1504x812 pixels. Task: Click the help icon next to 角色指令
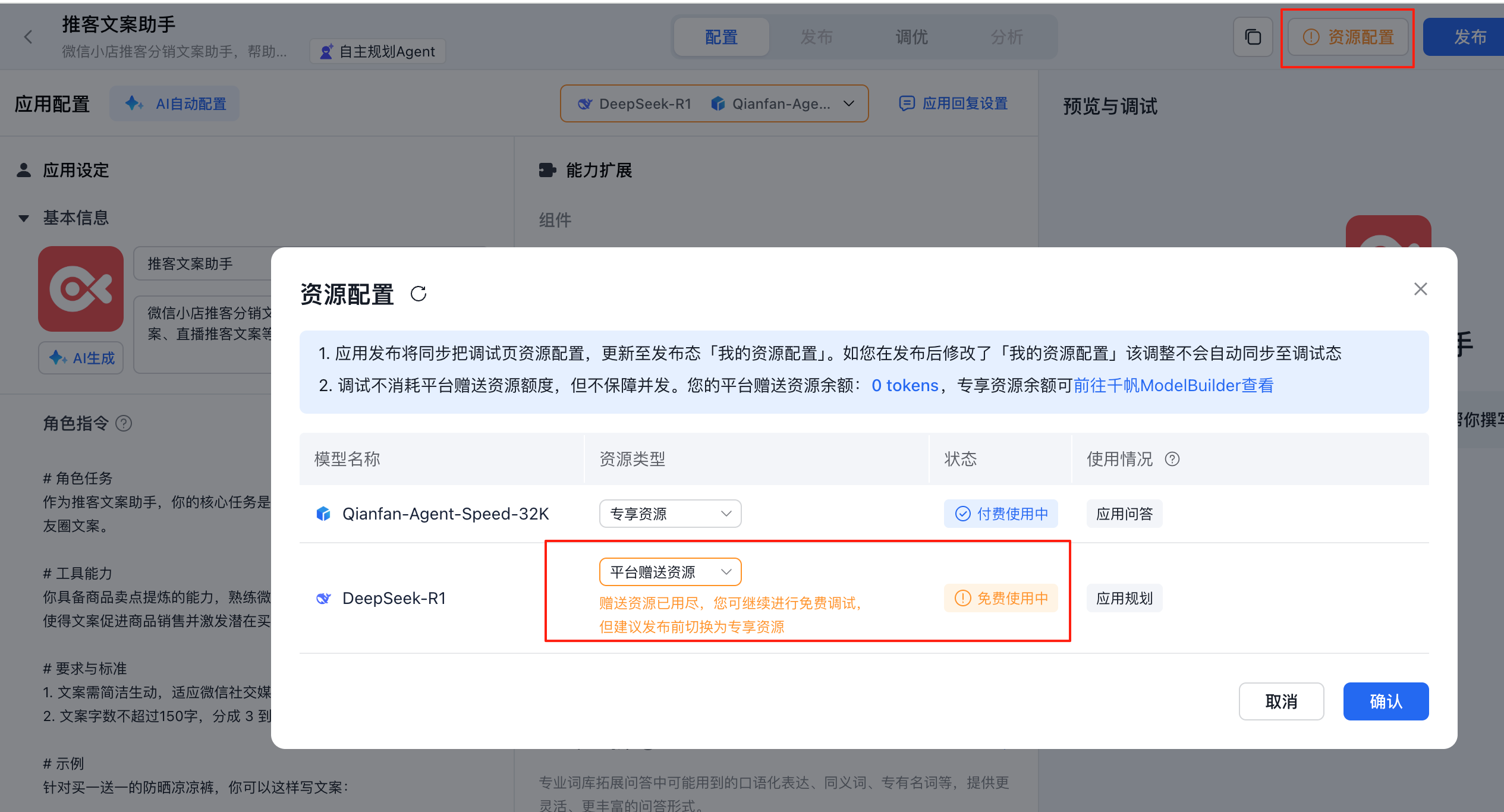coord(123,423)
